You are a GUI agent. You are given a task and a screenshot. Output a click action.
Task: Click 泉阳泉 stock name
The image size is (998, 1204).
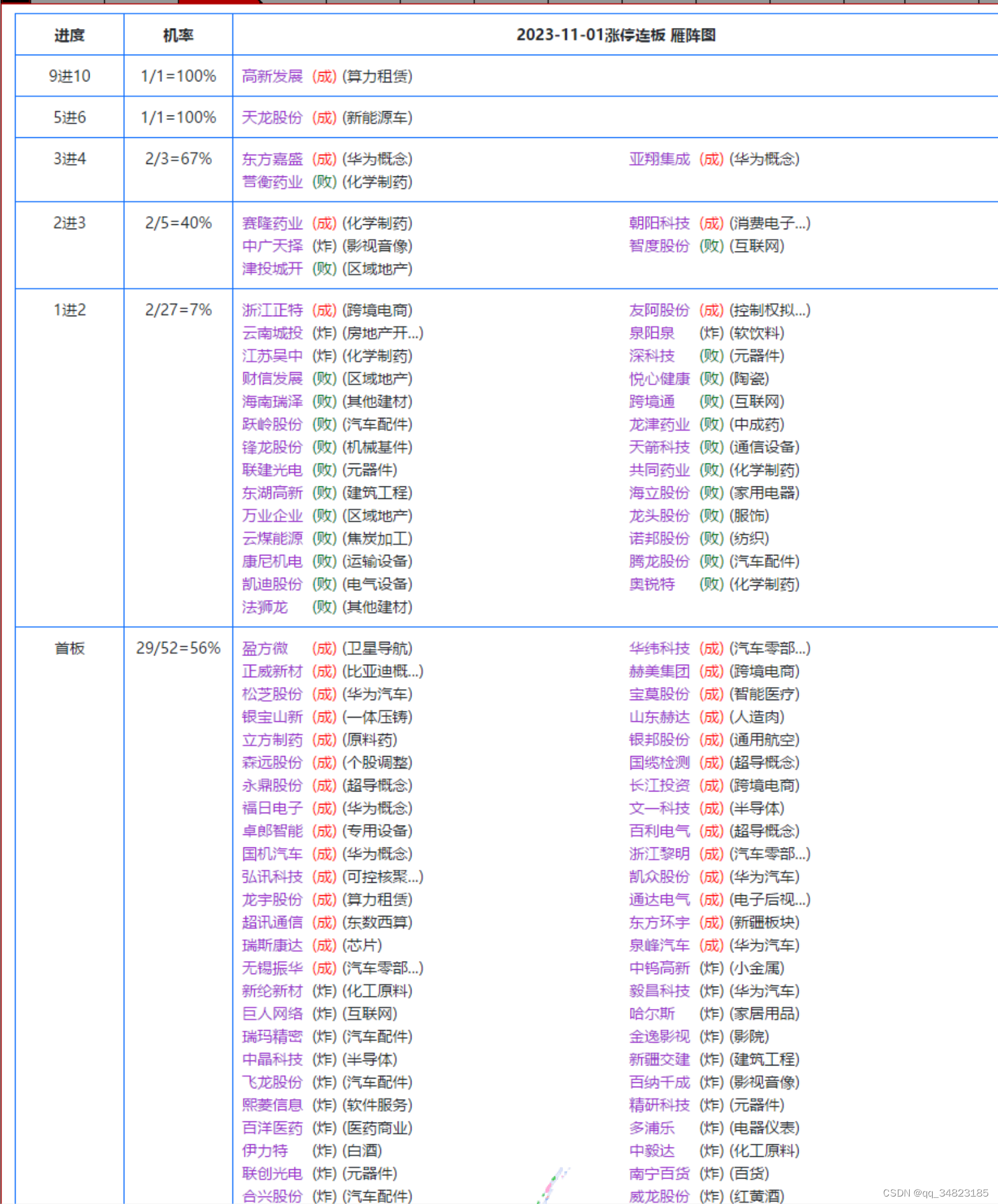coord(652,333)
